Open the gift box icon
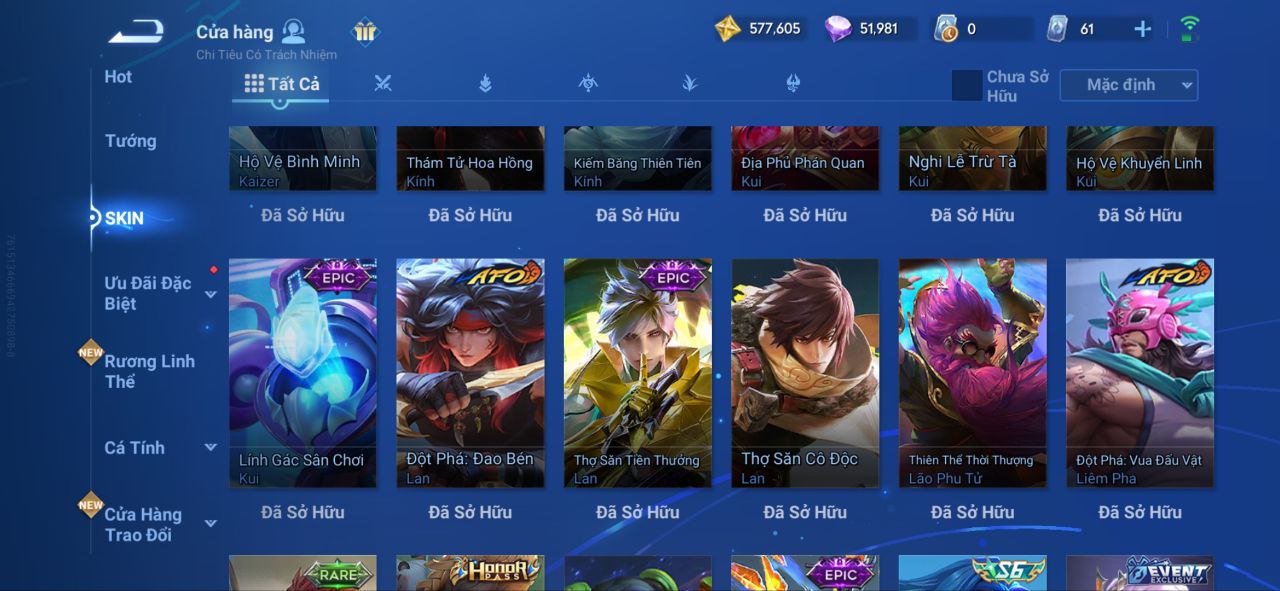 pyautogui.click(x=365, y=32)
